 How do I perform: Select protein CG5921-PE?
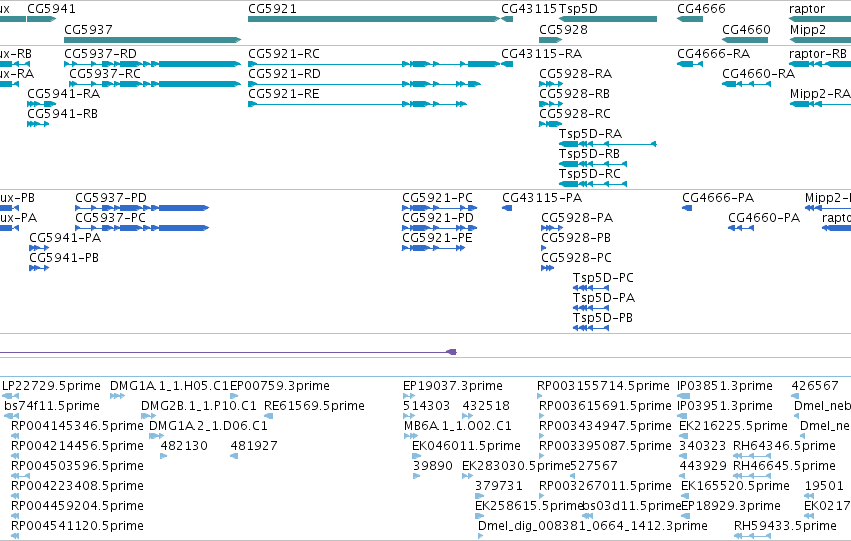[434, 248]
